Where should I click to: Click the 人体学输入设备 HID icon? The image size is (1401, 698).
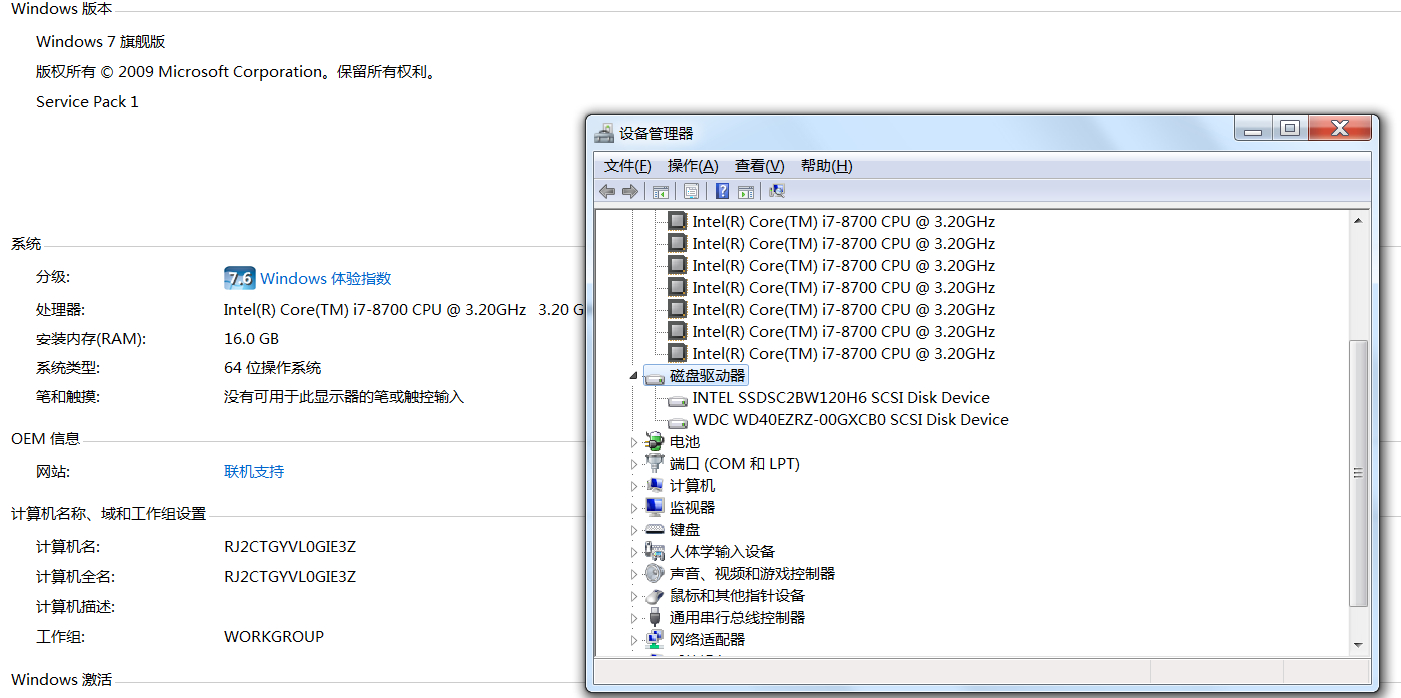click(x=655, y=552)
